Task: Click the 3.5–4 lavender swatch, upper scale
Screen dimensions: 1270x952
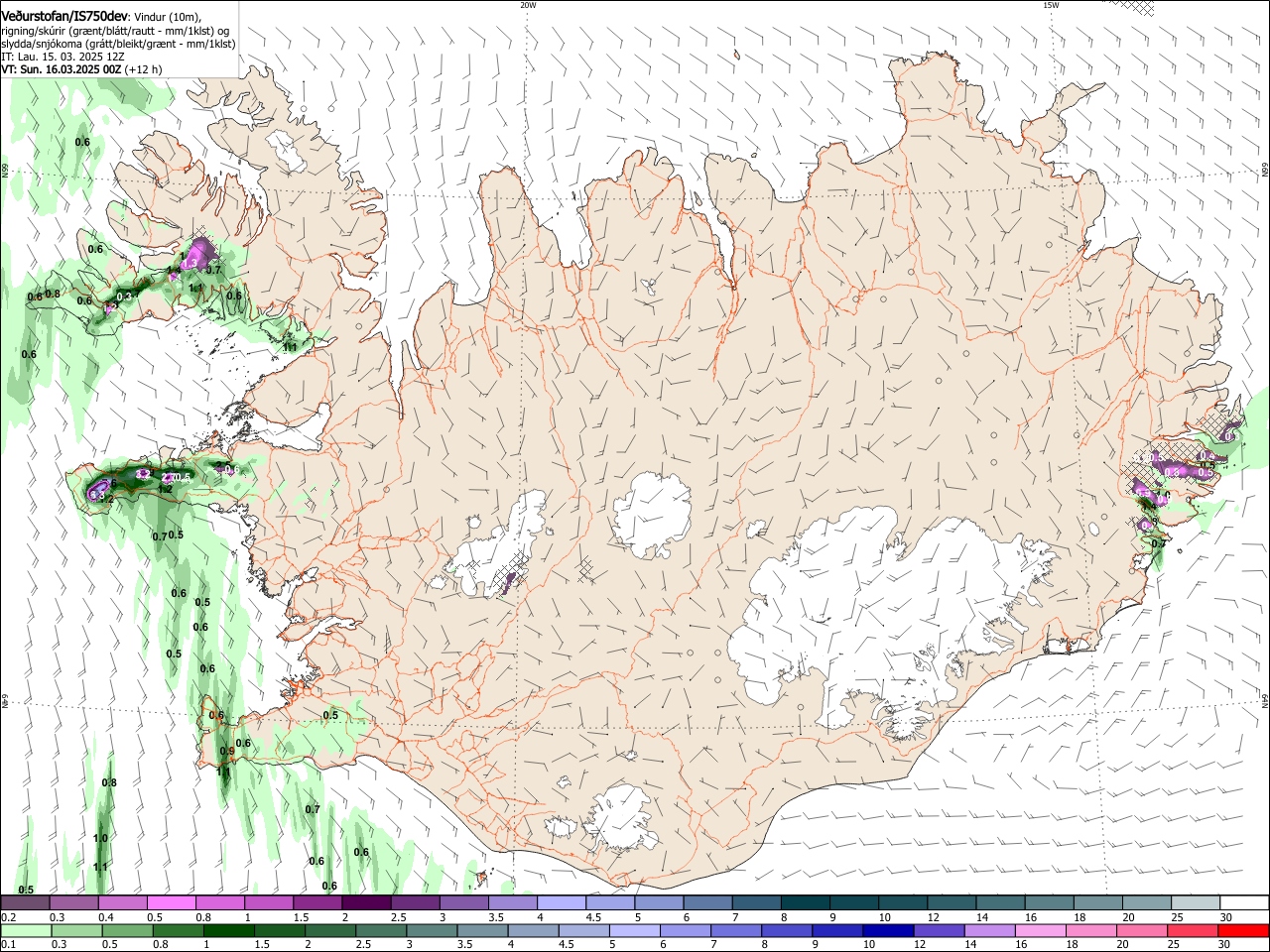Action: pyautogui.click(x=512, y=903)
